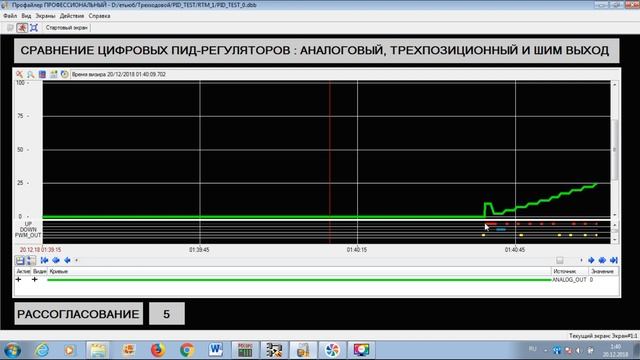640x360 pixels.
Task: Click the РАССОГЛАСОВАНИЕ label
Action: tap(78, 314)
